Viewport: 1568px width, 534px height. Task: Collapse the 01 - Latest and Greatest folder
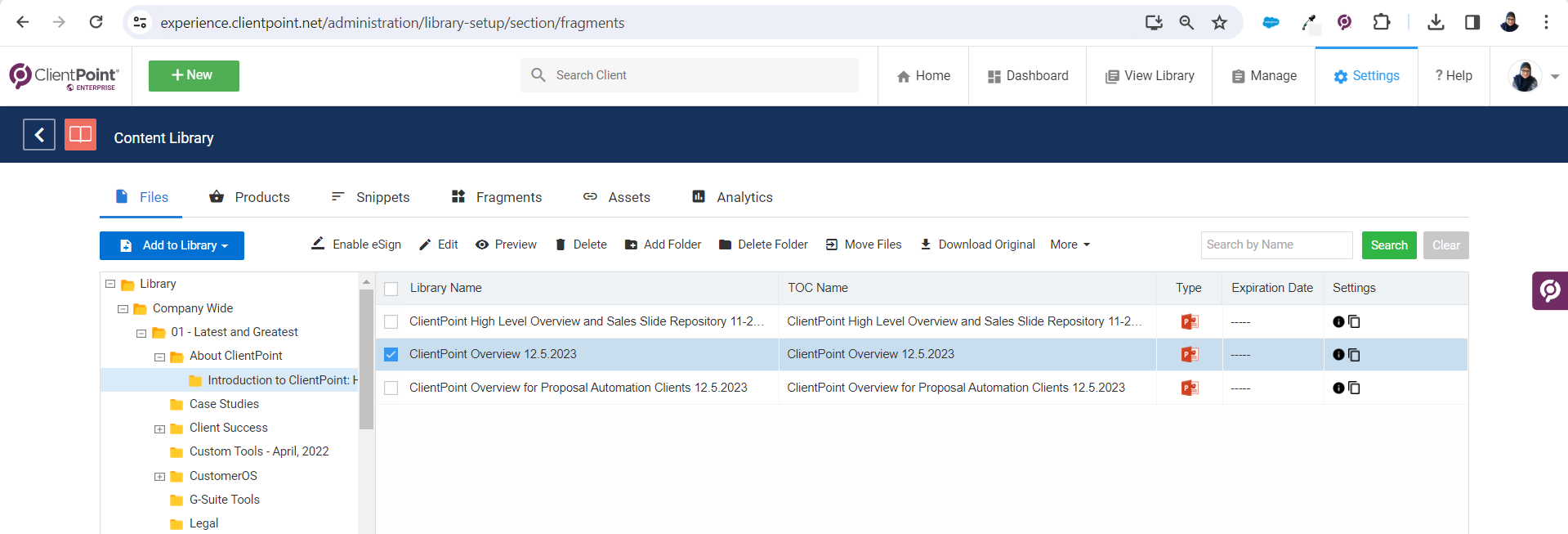pyautogui.click(x=141, y=333)
